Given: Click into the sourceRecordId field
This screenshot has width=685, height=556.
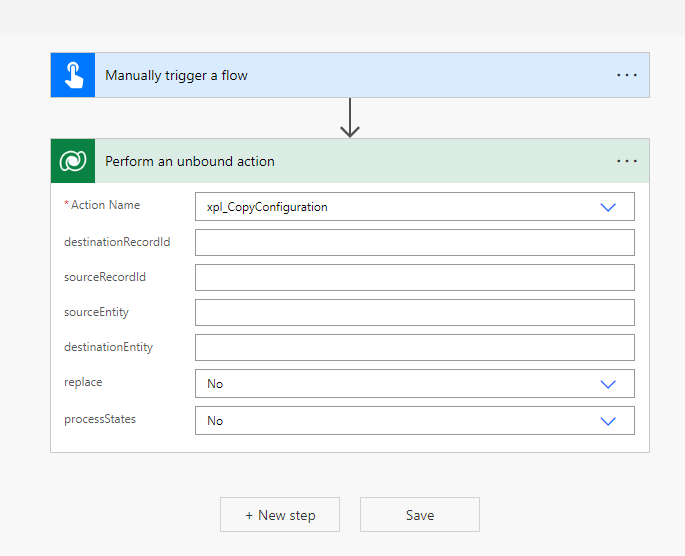Looking at the screenshot, I should pos(415,277).
